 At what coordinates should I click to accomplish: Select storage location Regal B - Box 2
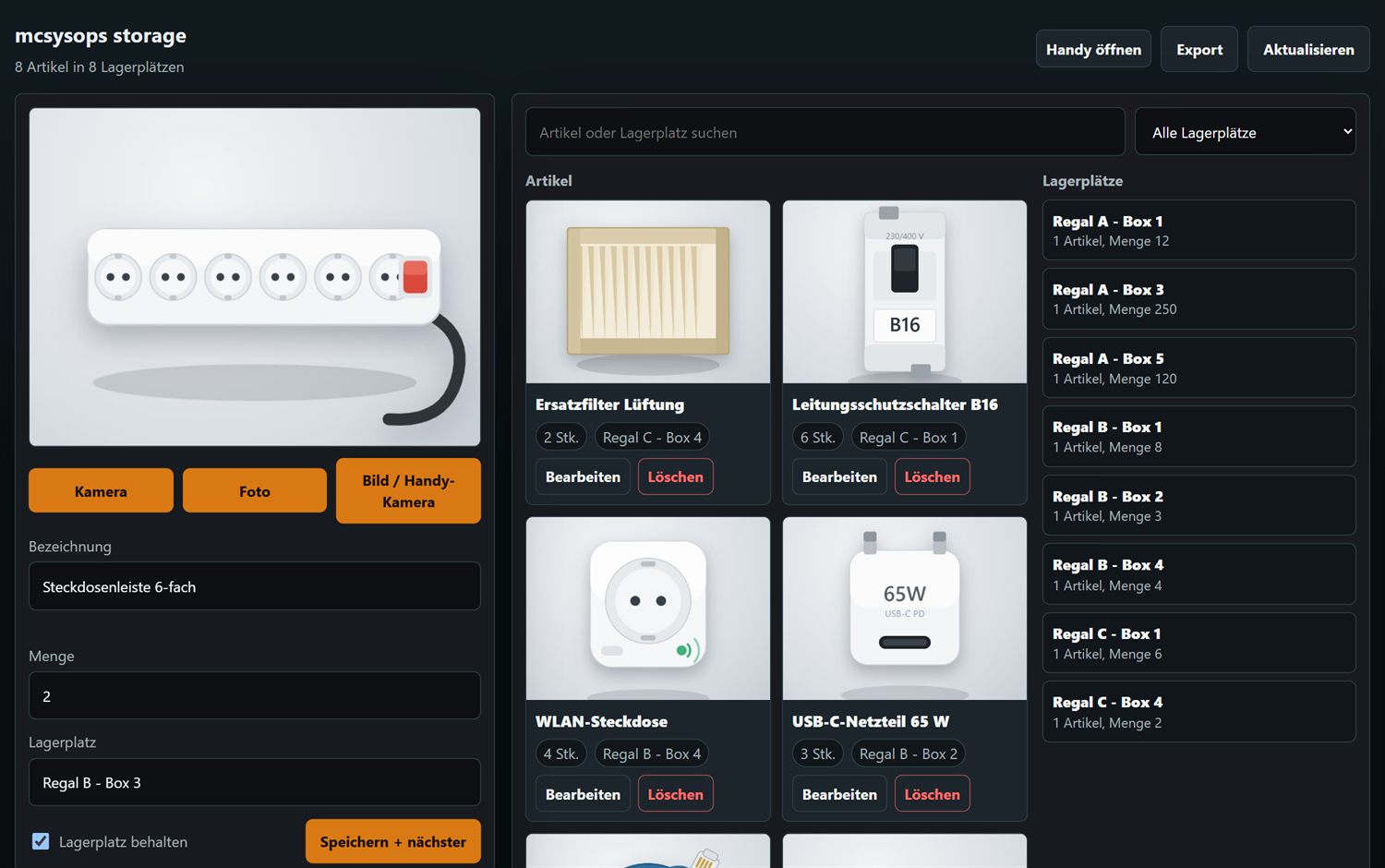[x=1198, y=505]
